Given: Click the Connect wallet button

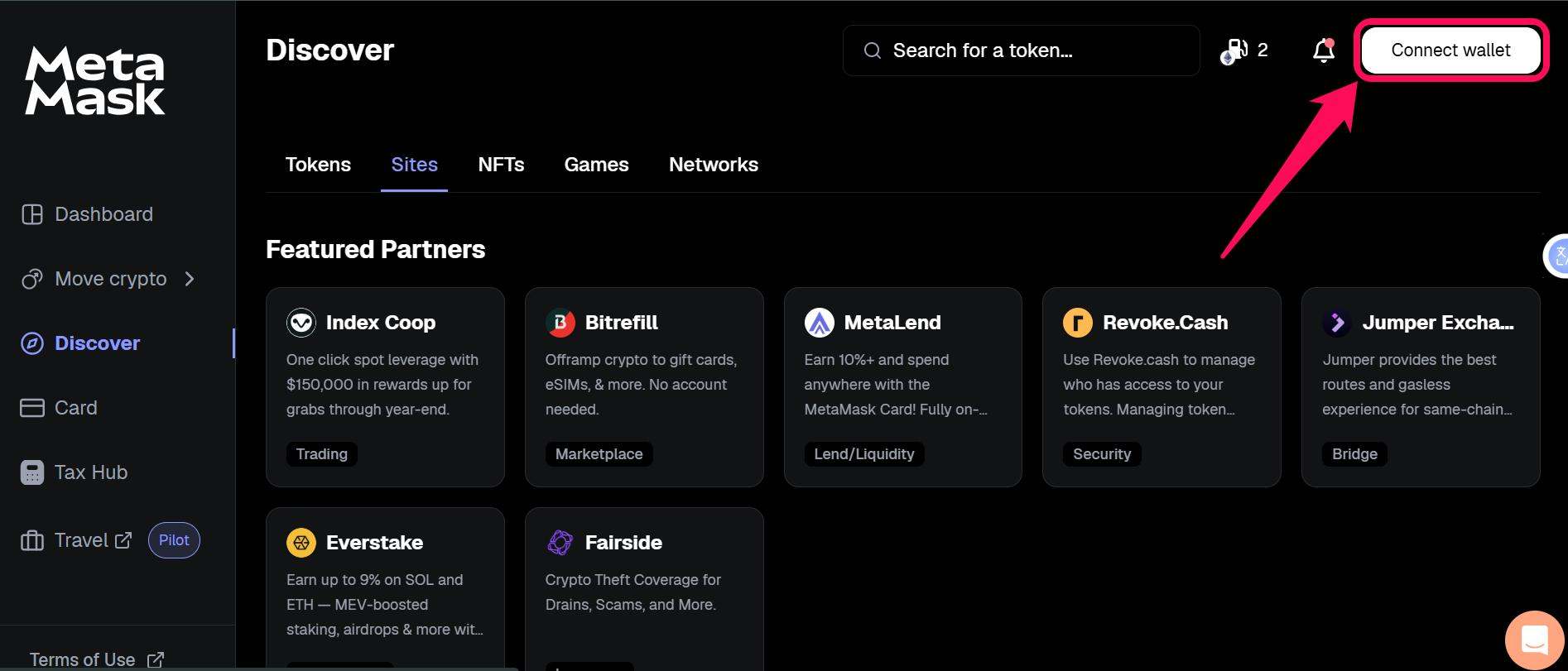Looking at the screenshot, I should pyautogui.click(x=1450, y=50).
